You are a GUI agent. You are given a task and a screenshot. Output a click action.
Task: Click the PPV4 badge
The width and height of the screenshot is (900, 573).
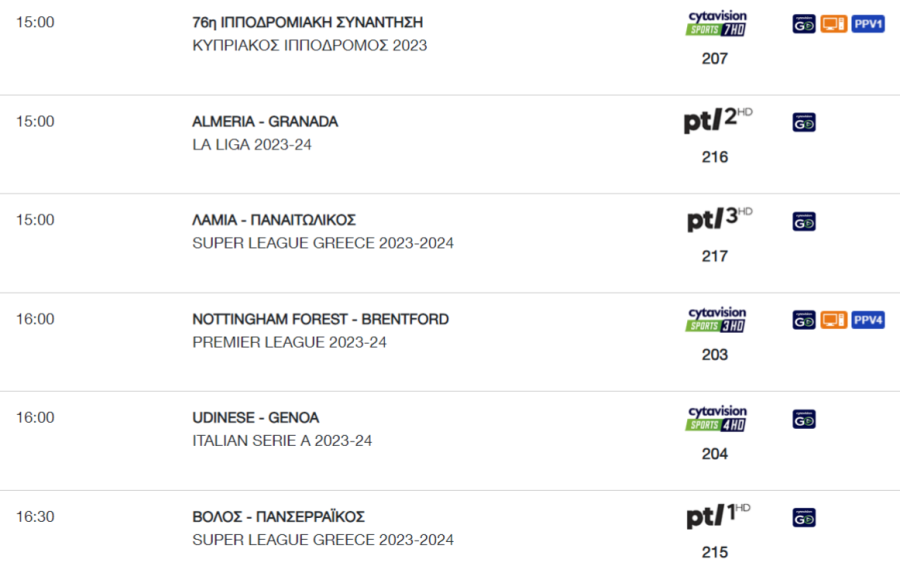(868, 320)
